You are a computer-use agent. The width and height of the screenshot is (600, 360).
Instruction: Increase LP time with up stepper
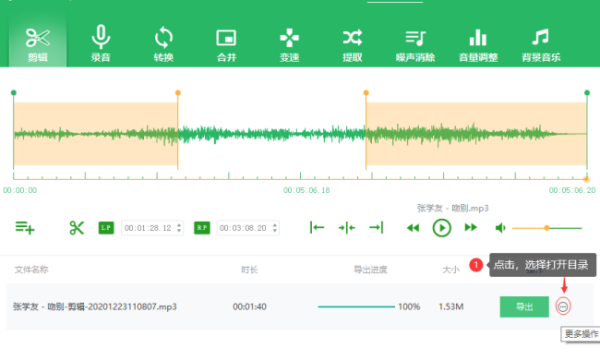179,225
